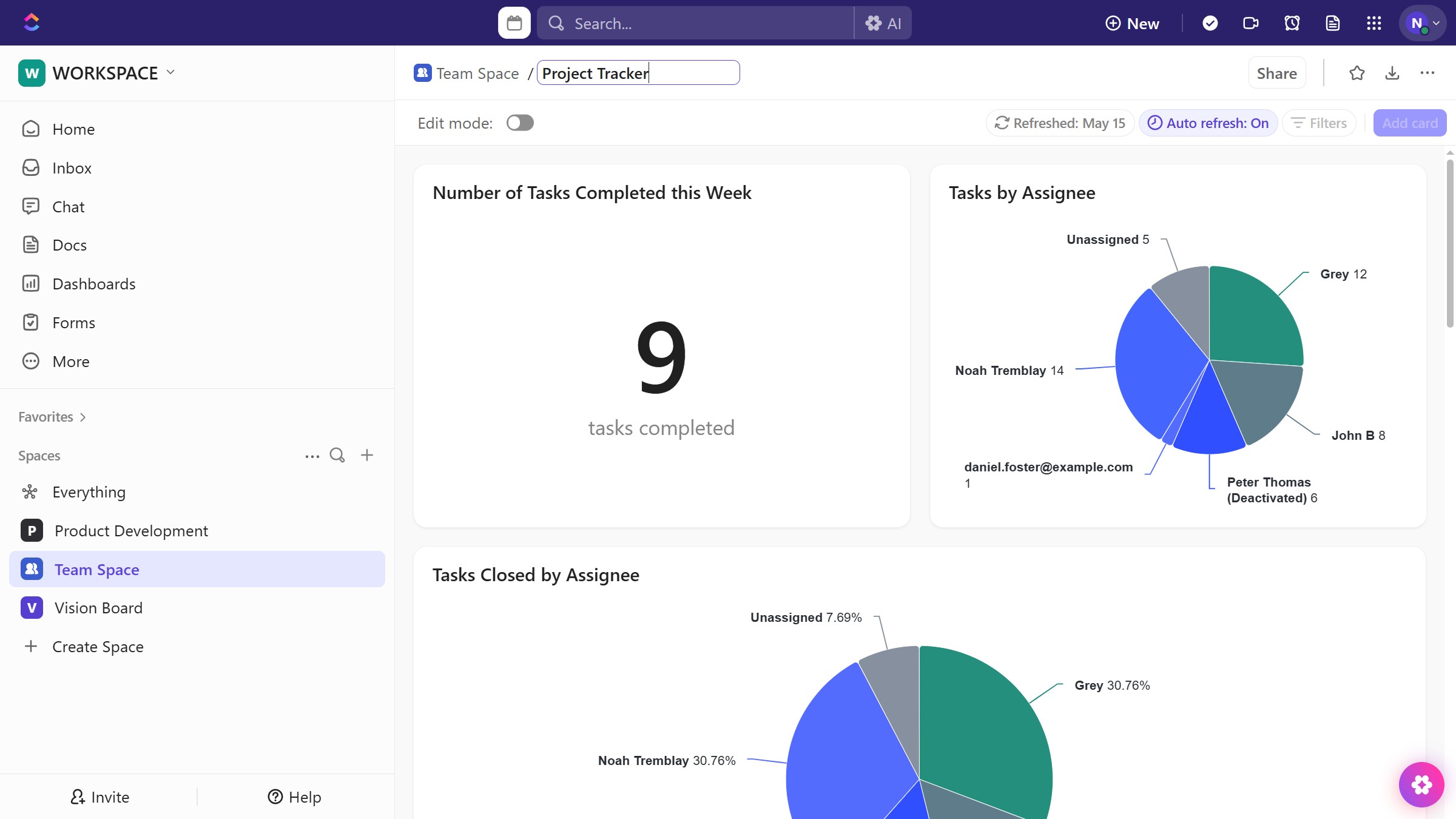The image size is (1456, 819).
Task: Click the quick action checkmark icon
Action: coord(1210,23)
